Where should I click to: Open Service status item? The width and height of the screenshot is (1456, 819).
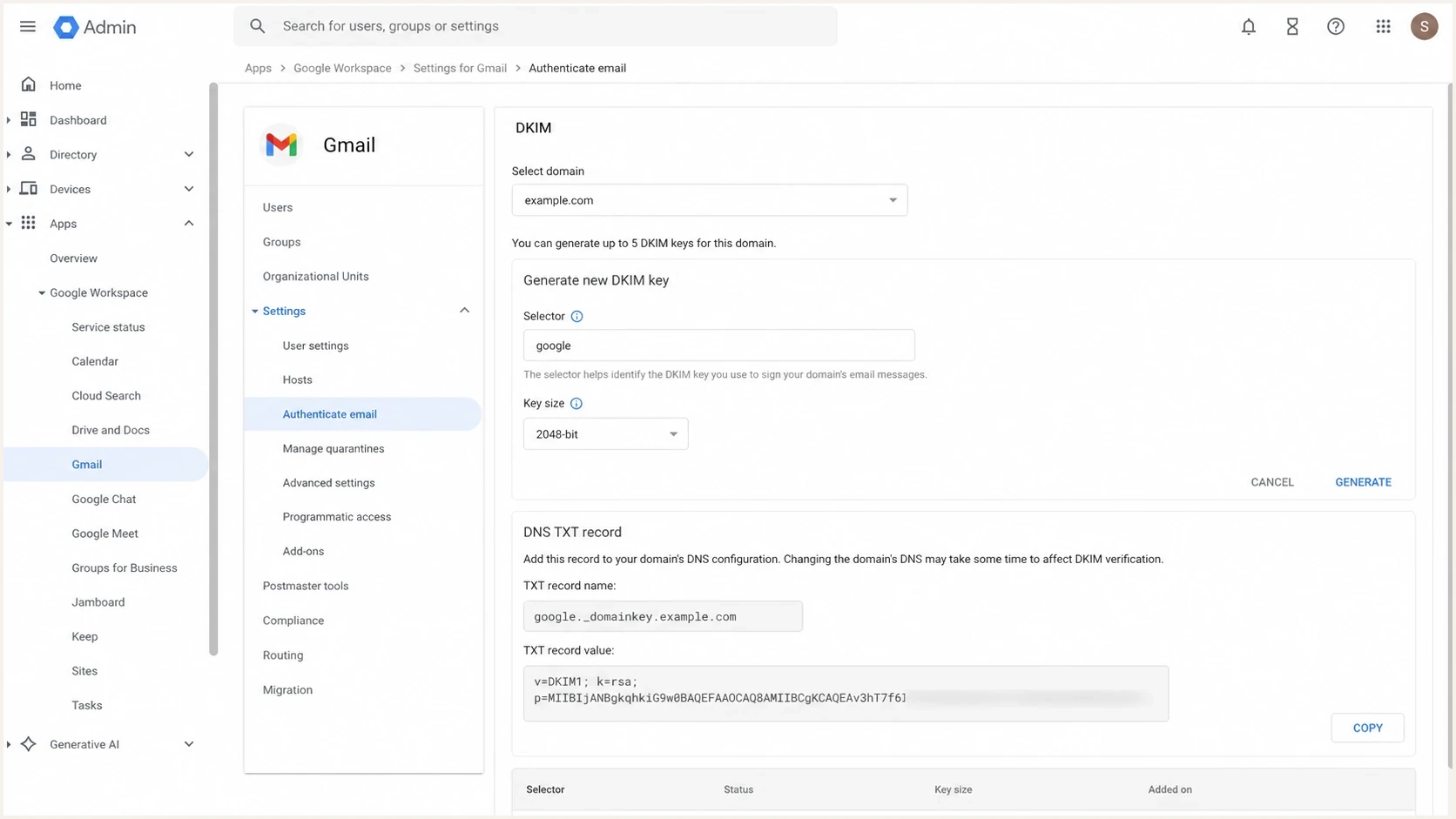108,327
